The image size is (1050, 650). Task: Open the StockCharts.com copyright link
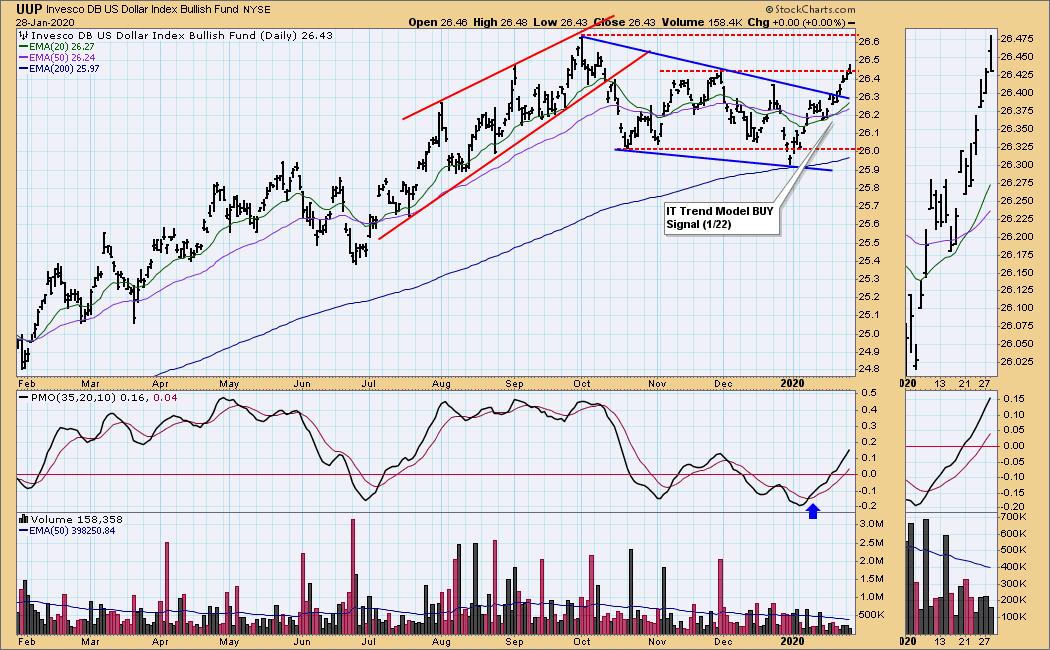pyautogui.click(x=810, y=9)
